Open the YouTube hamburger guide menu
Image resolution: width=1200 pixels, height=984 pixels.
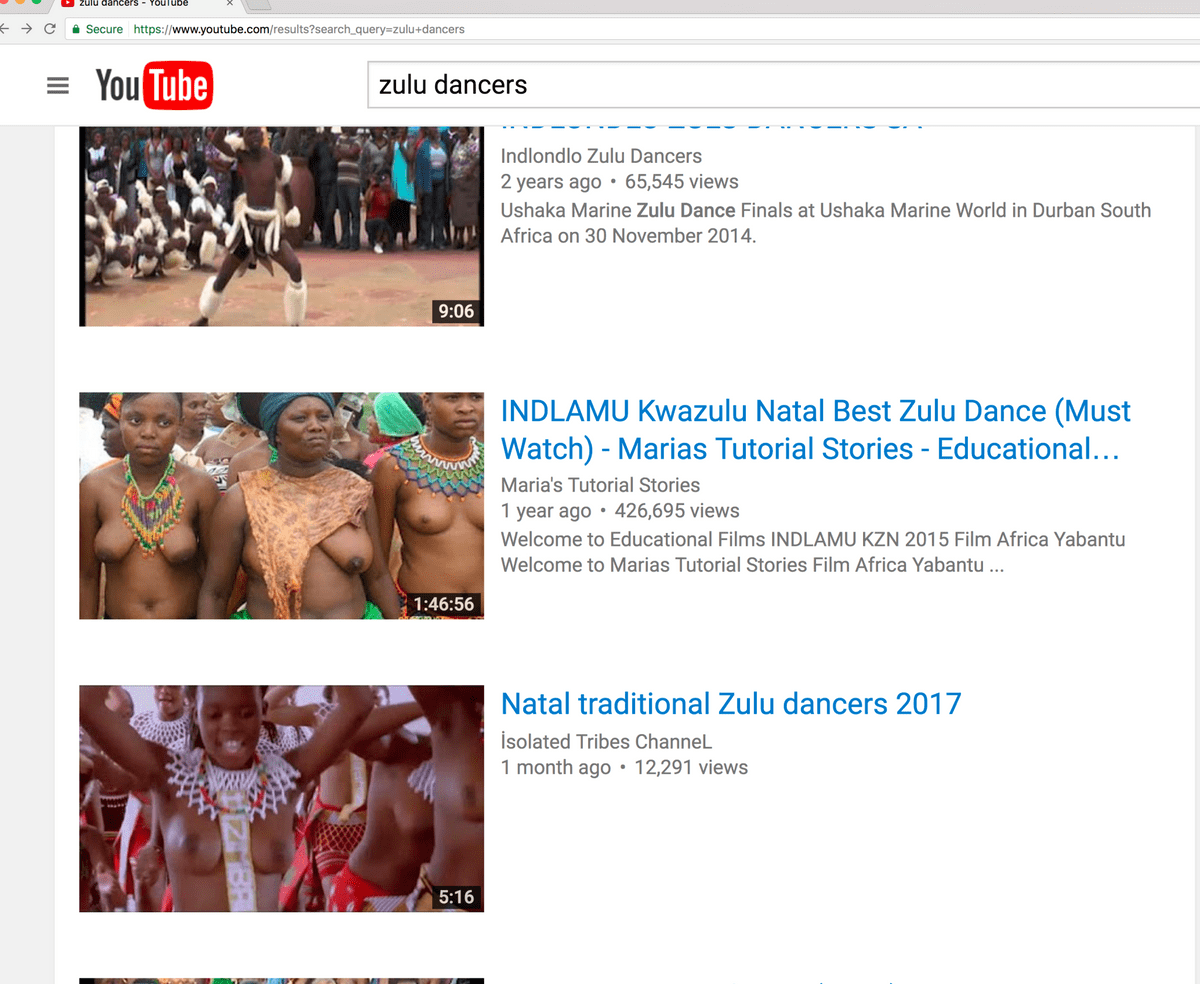pos(58,86)
